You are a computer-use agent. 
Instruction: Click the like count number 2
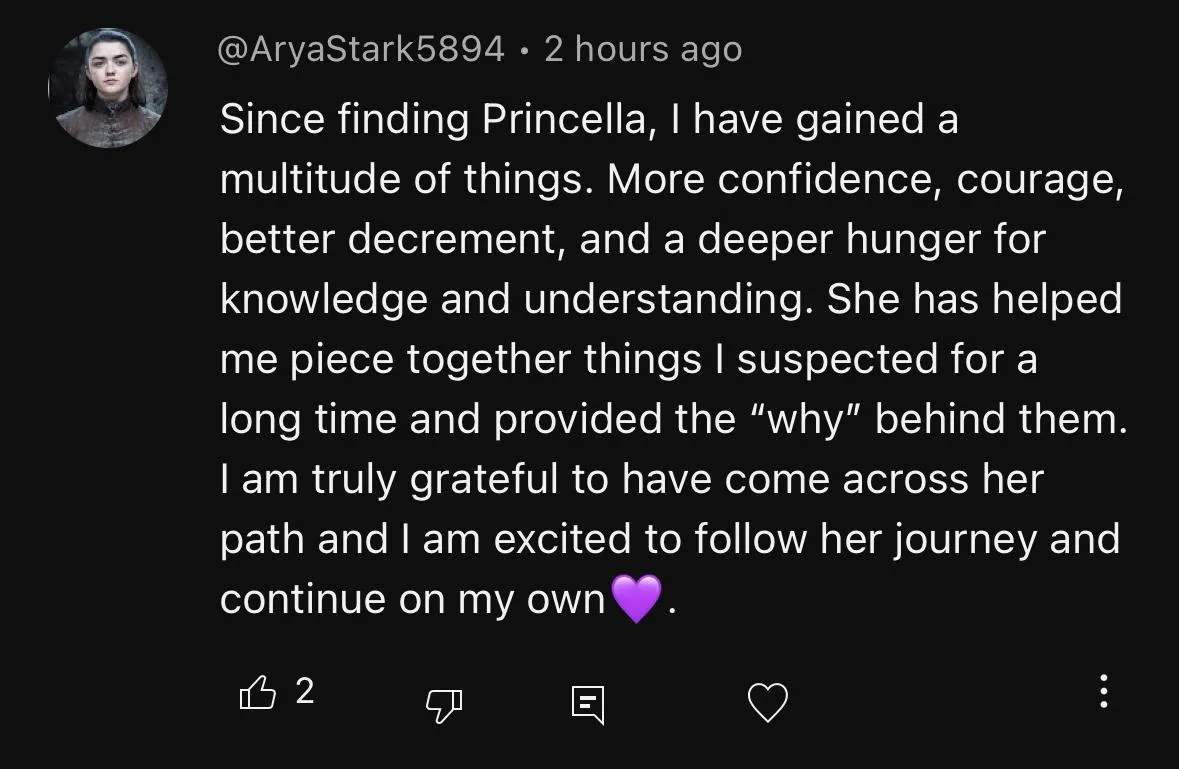[305, 691]
